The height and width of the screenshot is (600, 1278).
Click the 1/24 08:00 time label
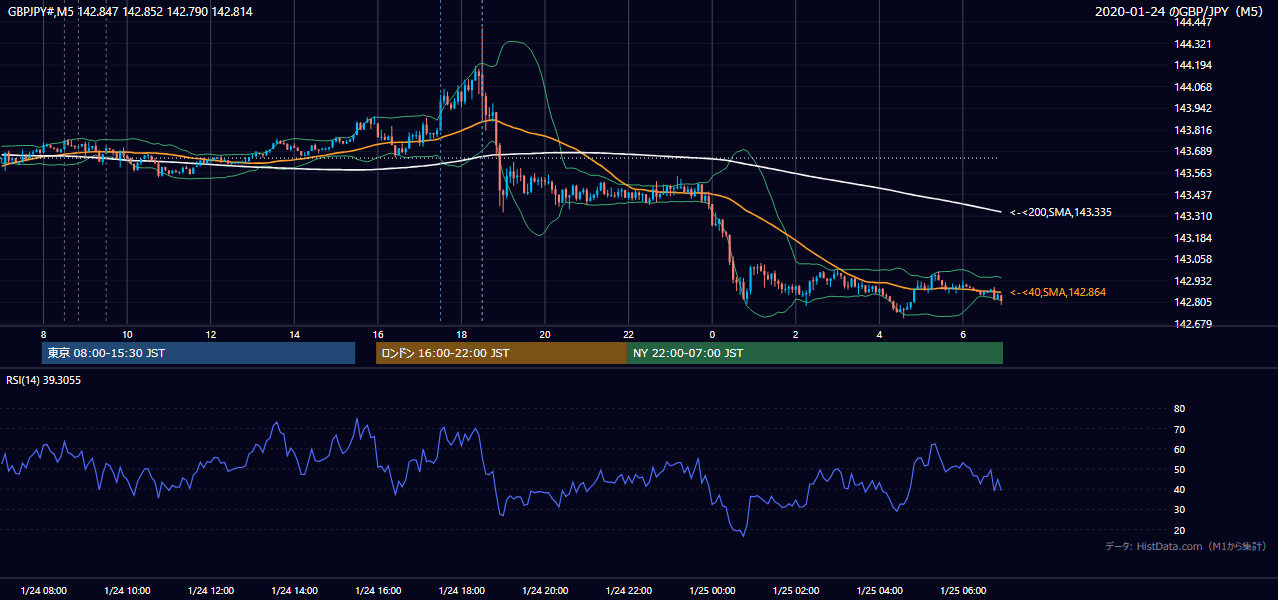[43, 591]
